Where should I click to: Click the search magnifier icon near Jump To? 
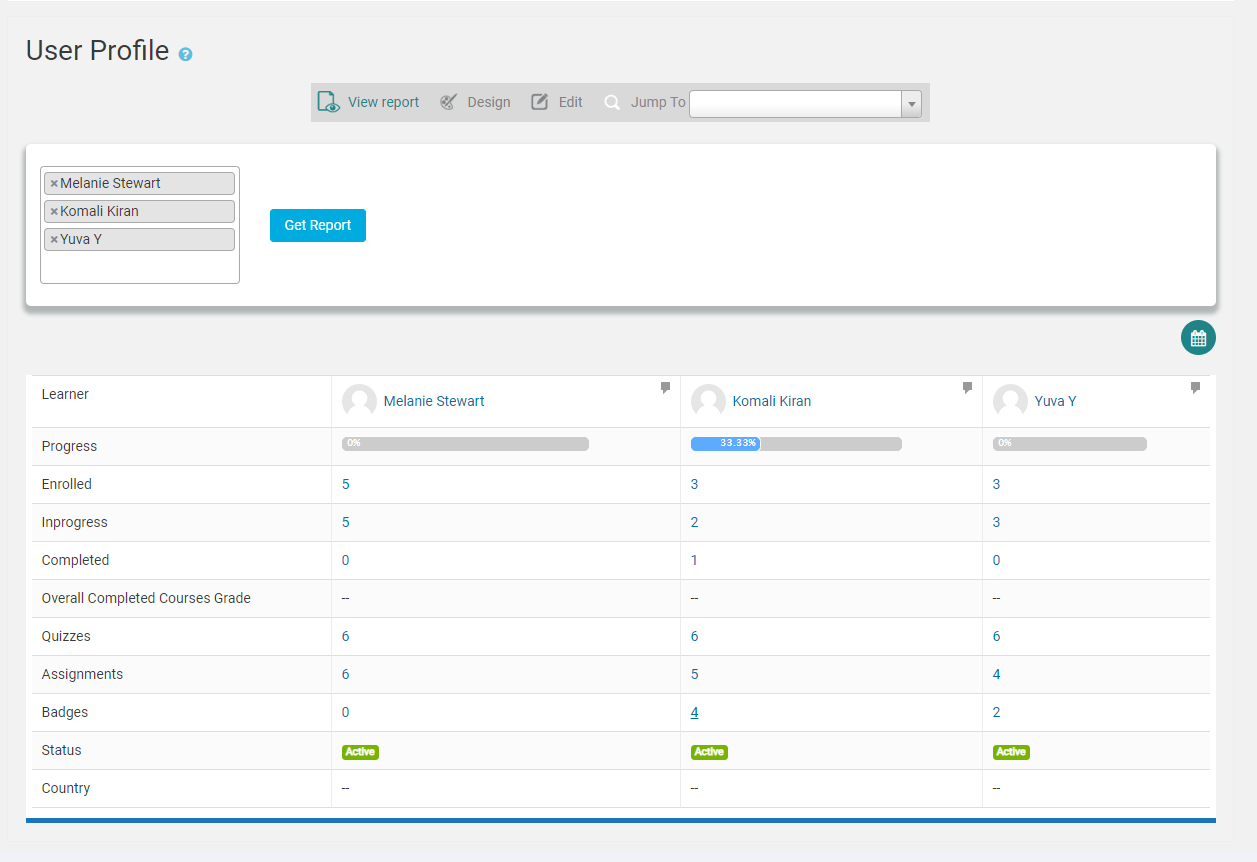[612, 102]
